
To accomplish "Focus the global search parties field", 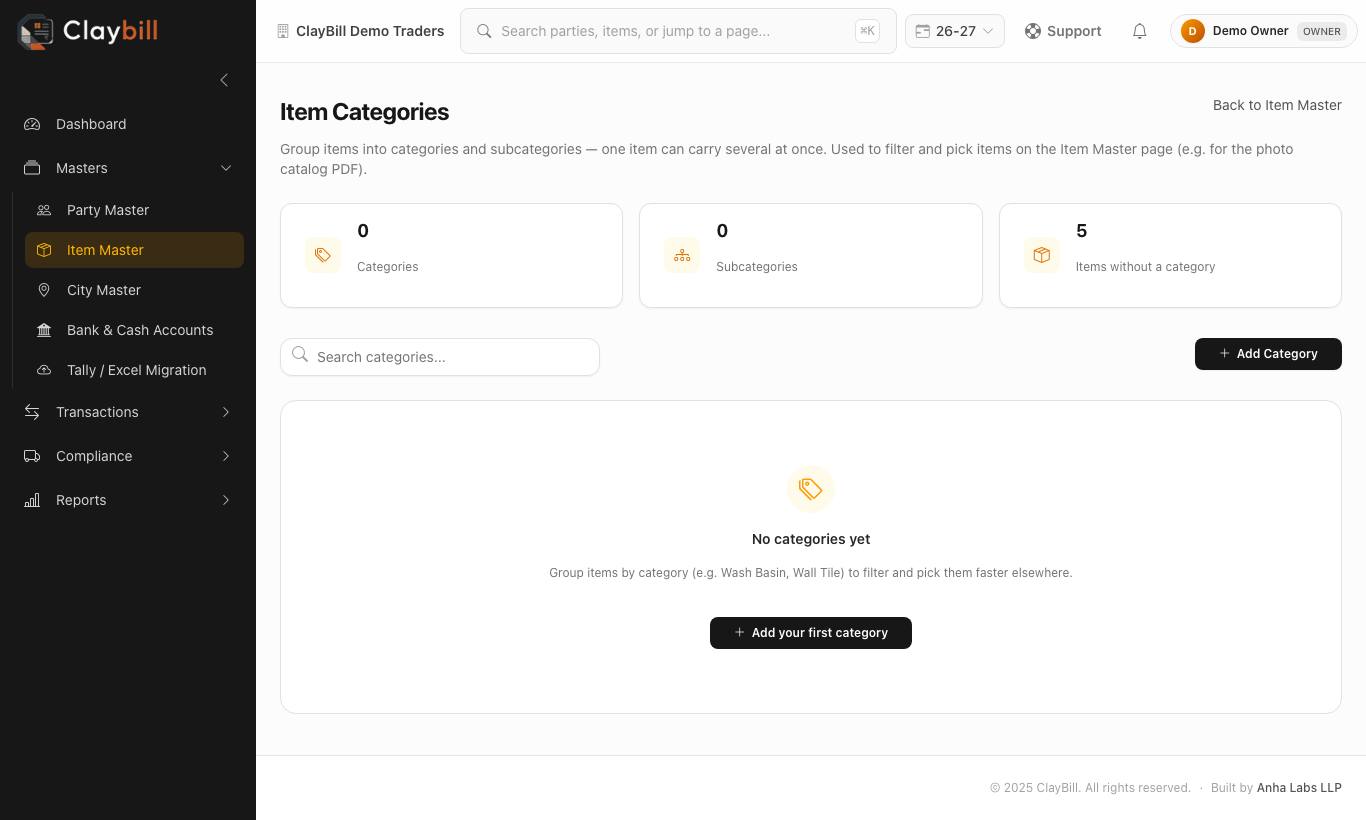I will 678,31.
